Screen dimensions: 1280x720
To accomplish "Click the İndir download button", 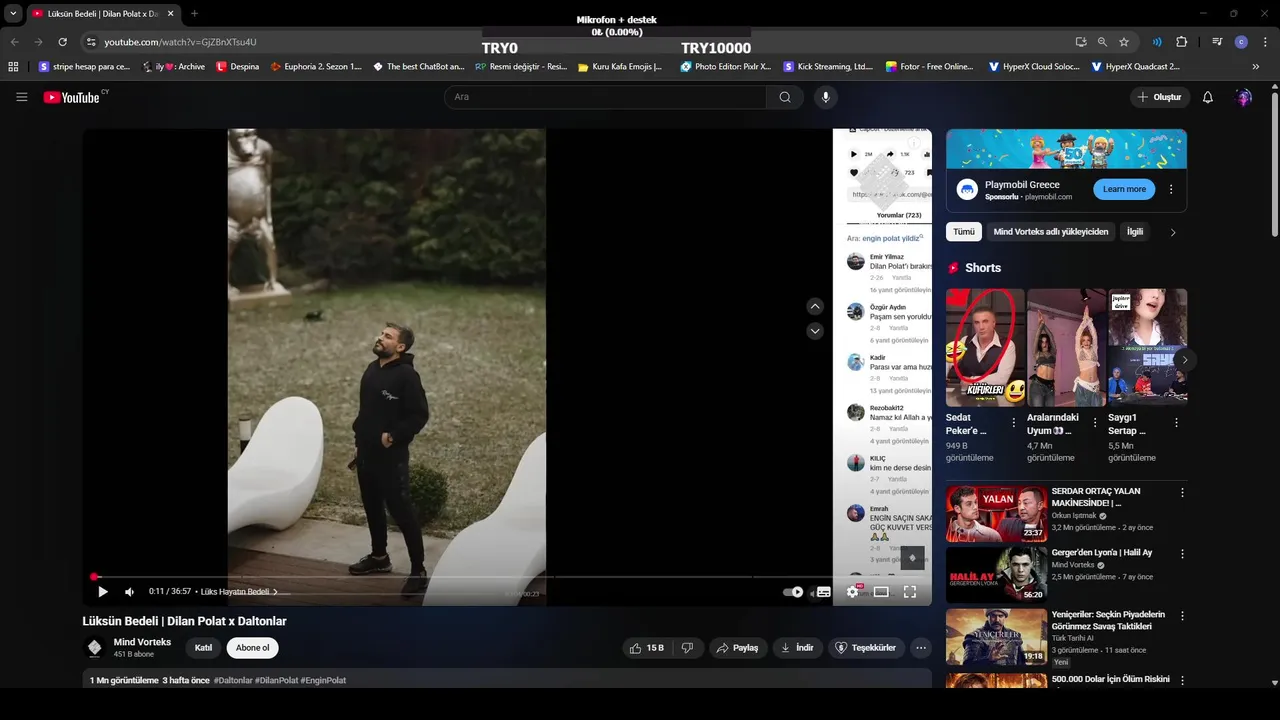I will tap(797, 648).
